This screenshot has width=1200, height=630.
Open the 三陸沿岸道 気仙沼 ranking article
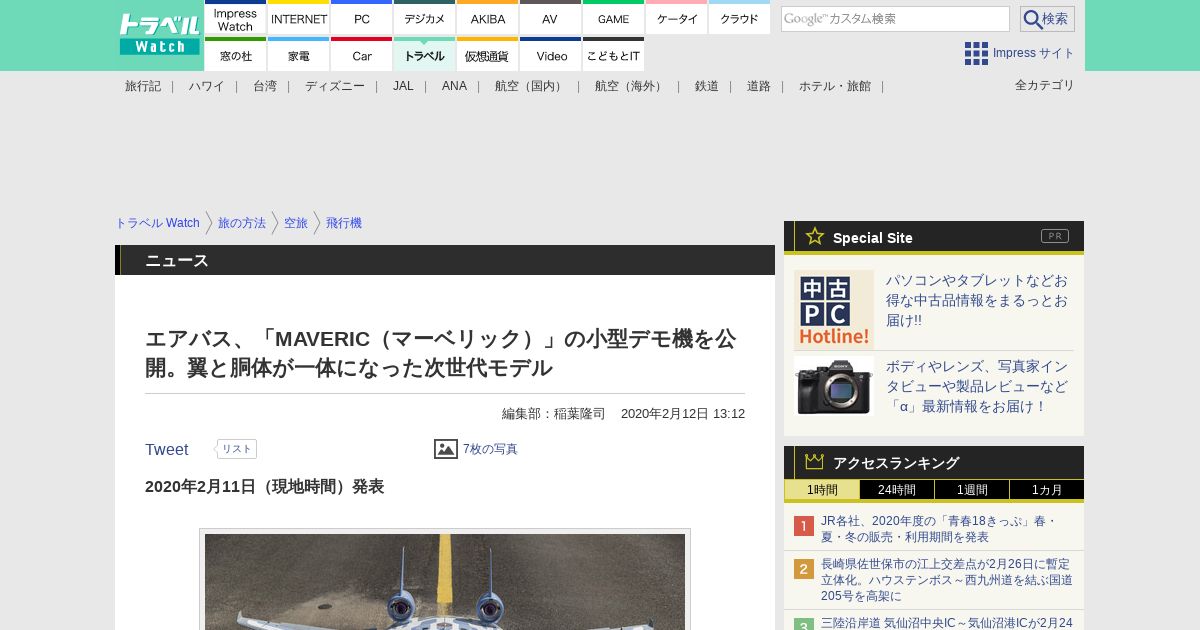pos(947,623)
